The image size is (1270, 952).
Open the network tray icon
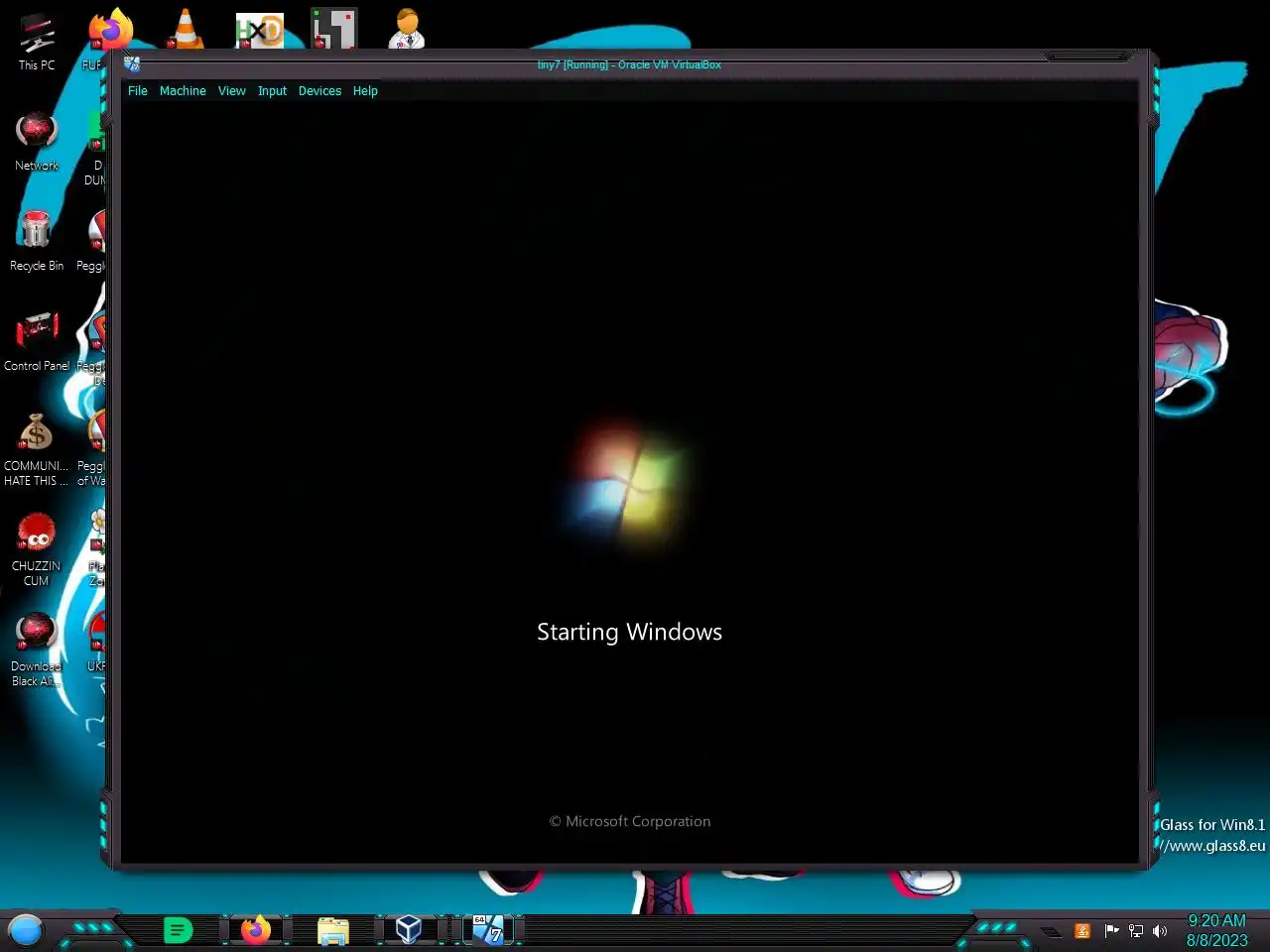1136,930
